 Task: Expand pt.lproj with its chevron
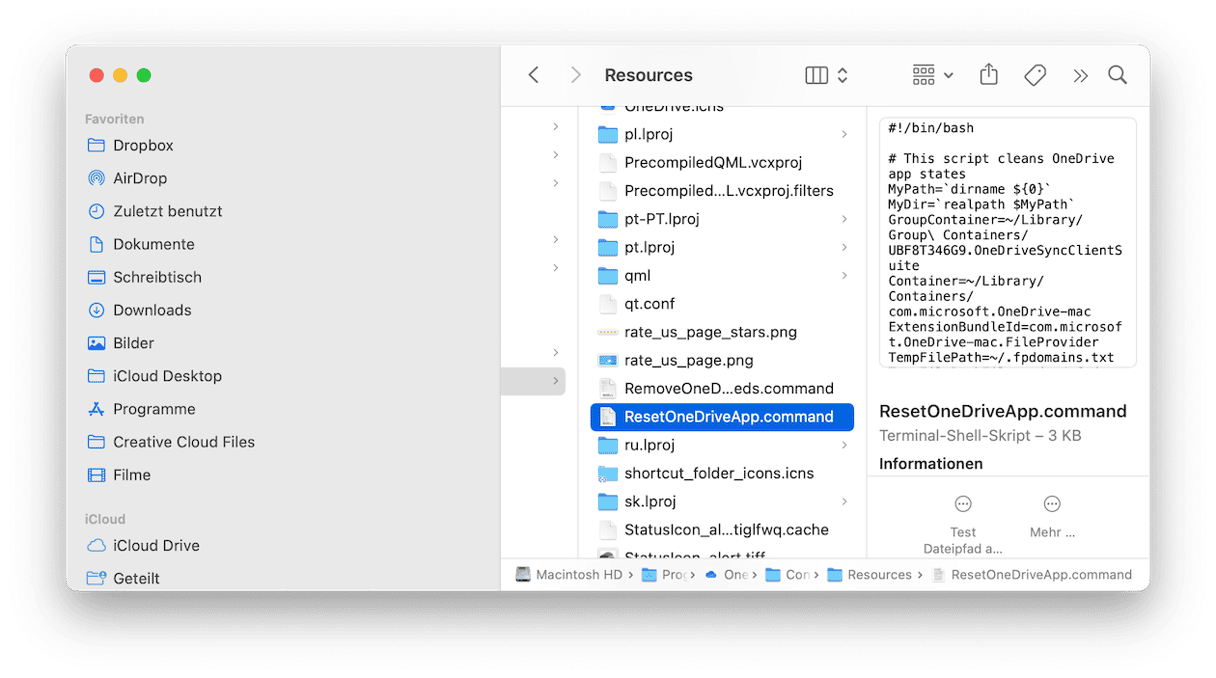tap(844, 247)
